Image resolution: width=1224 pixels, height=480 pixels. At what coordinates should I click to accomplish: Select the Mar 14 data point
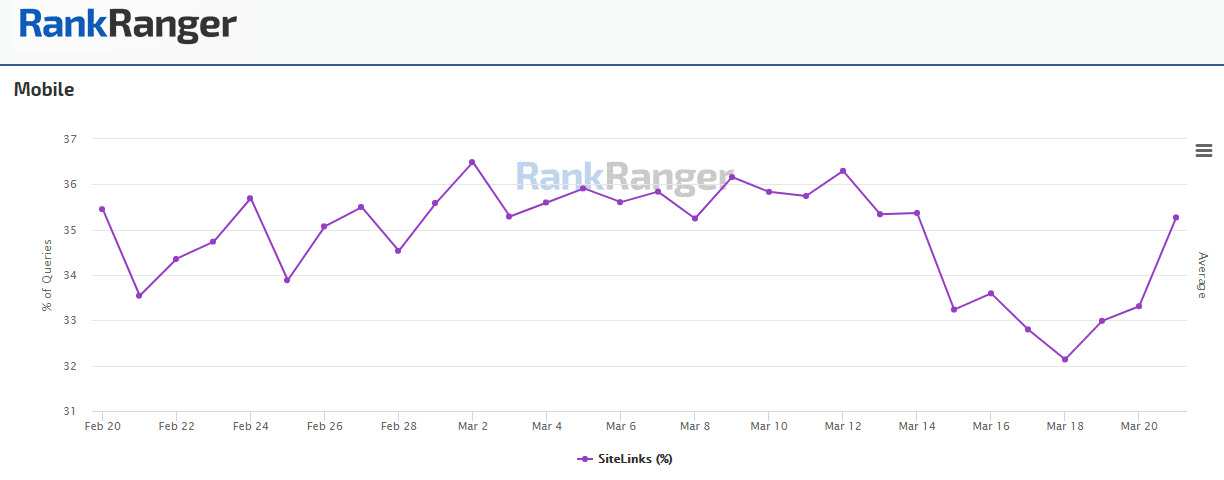917,213
